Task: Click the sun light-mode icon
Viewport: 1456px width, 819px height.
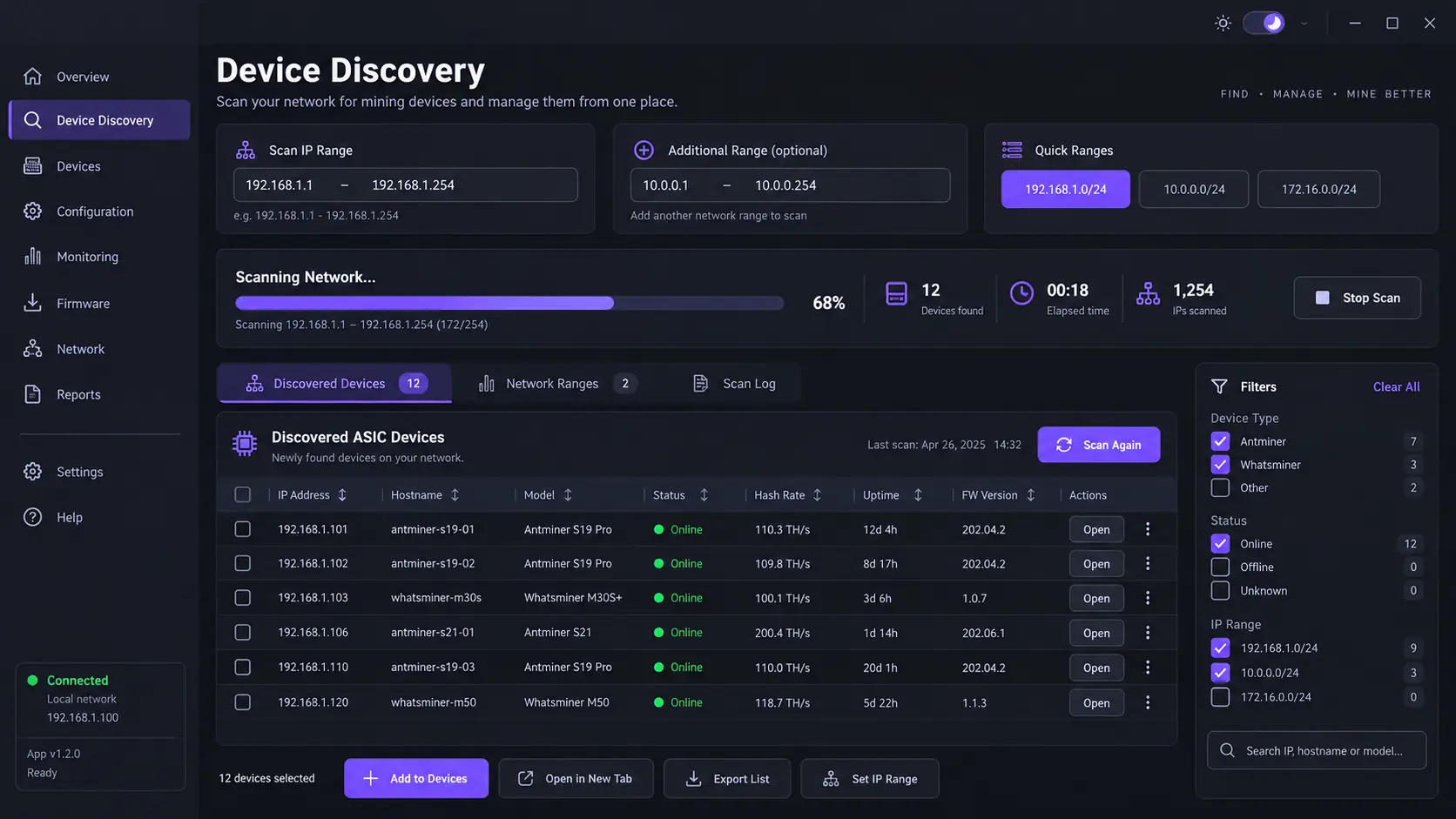Action: (x=1223, y=23)
